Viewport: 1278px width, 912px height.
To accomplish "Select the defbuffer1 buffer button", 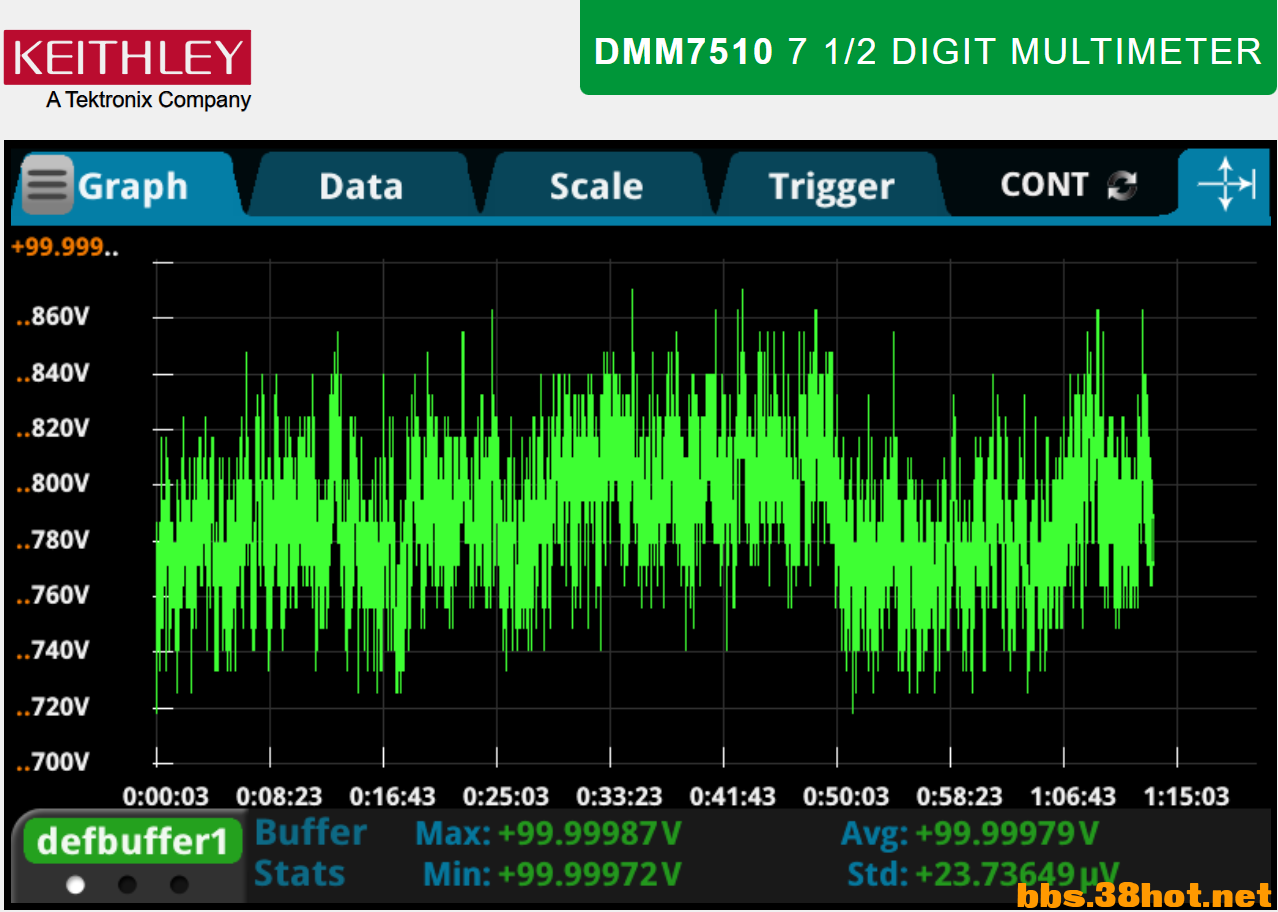I will pyautogui.click(x=133, y=841).
